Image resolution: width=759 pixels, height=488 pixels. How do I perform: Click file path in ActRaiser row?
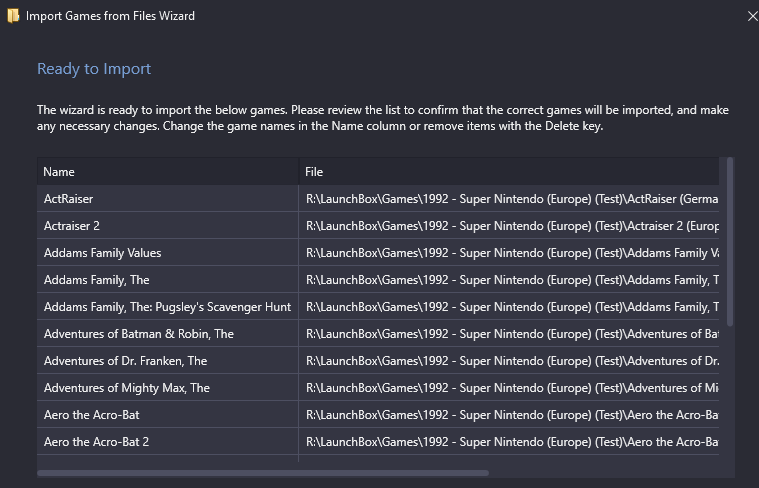pyautogui.click(x=509, y=198)
